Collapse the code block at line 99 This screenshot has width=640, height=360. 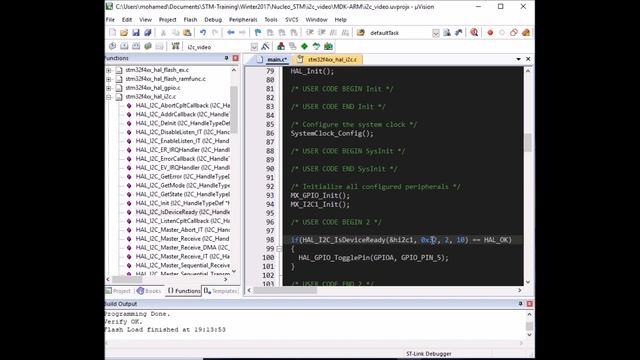click(x=279, y=249)
